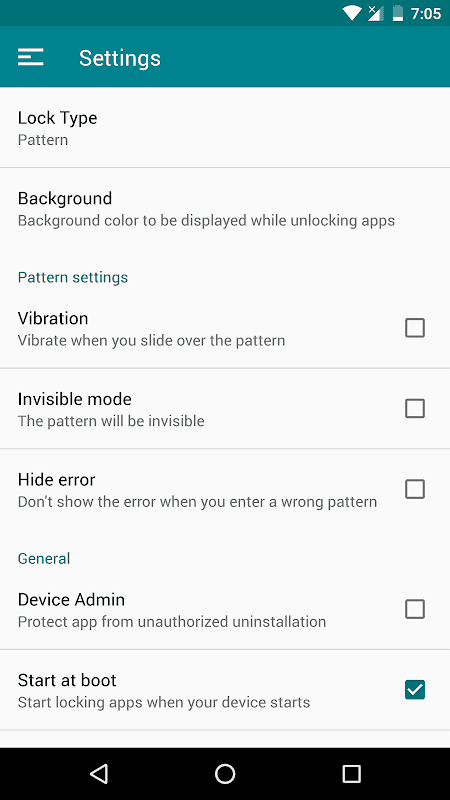This screenshot has width=450, height=800.
Task: Tap the clock showing 7:05
Action: click(426, 13)
